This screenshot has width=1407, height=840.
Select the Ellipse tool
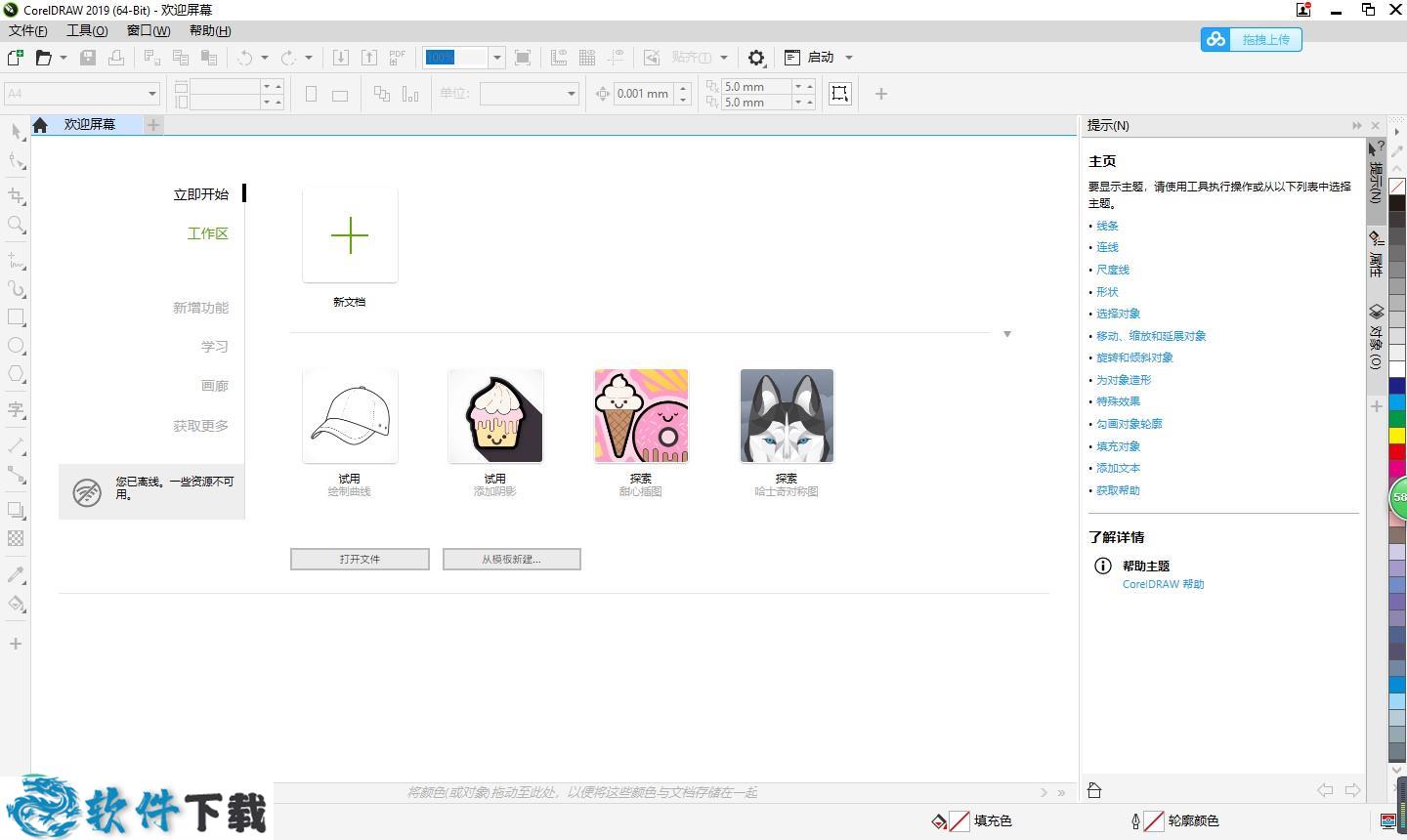[16, 345]
